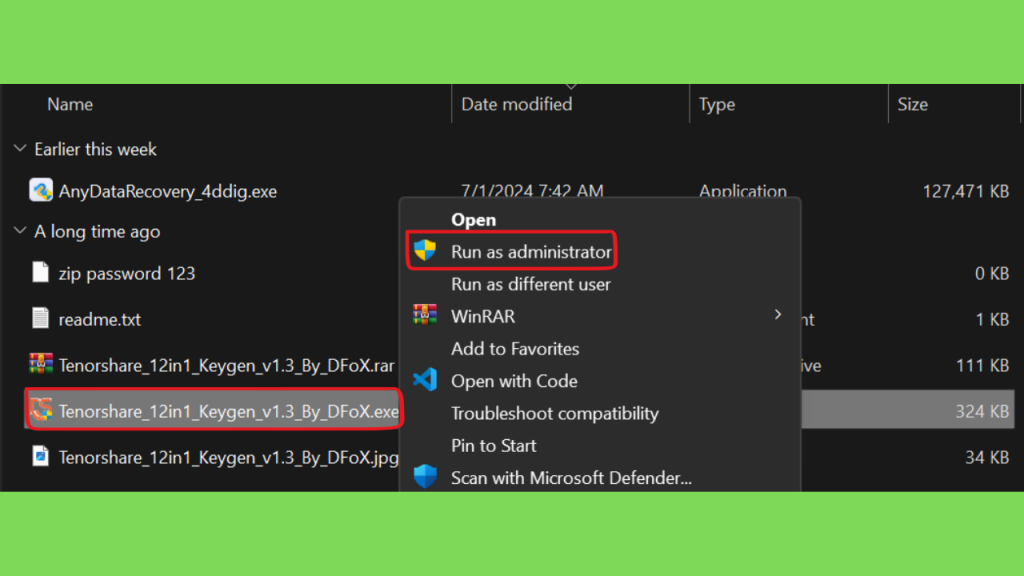Sort by the Name column header
The width and height of the screenshot is (1024, 576).
point(70,104)
